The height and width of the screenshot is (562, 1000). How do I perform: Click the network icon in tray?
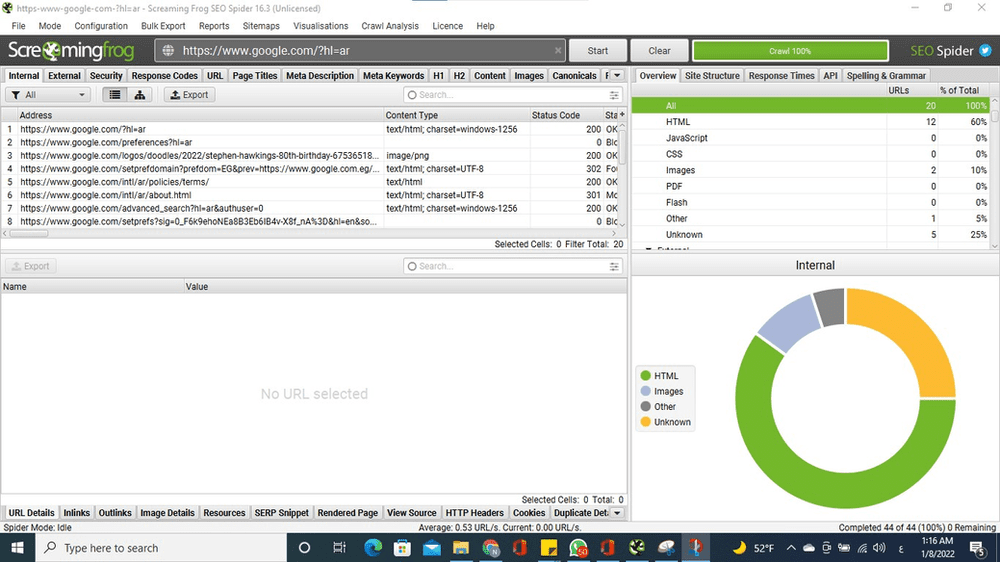tap(862, 547)
